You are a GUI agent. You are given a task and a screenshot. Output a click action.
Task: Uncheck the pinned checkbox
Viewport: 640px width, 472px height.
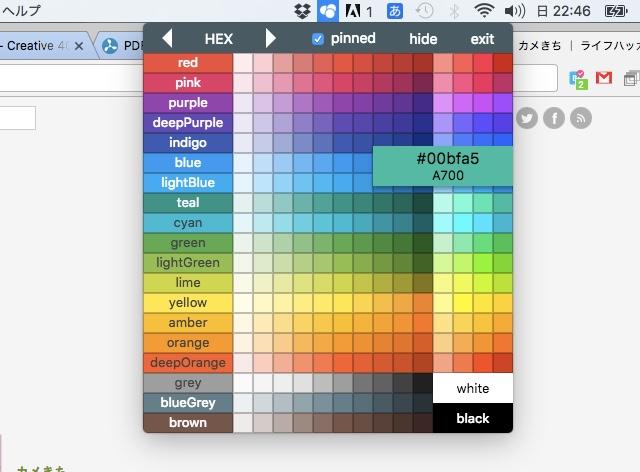pyautogui.click(x=318, y=39)
